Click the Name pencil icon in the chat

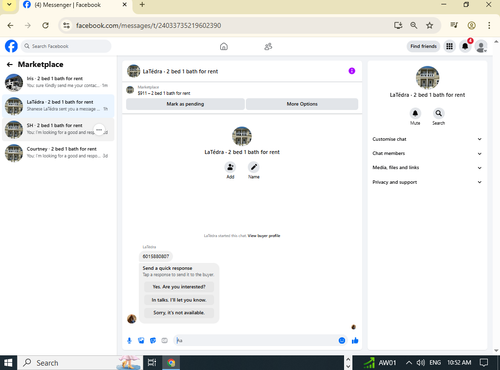[x=254, y=167]
